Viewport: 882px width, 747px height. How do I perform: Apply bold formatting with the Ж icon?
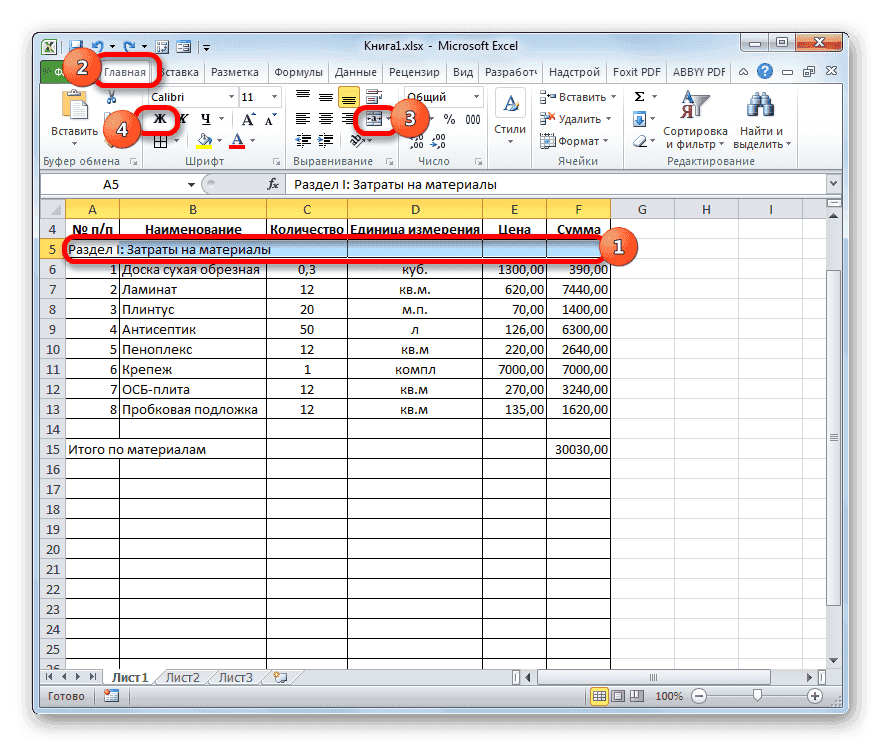tap(162, 119)
